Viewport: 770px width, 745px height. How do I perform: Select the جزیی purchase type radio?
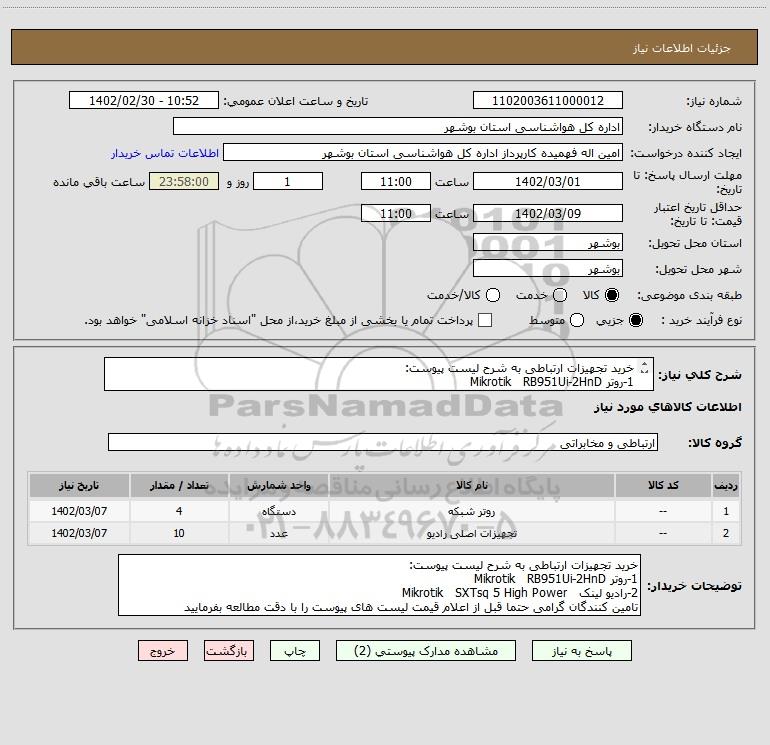[x=635, y=320]
